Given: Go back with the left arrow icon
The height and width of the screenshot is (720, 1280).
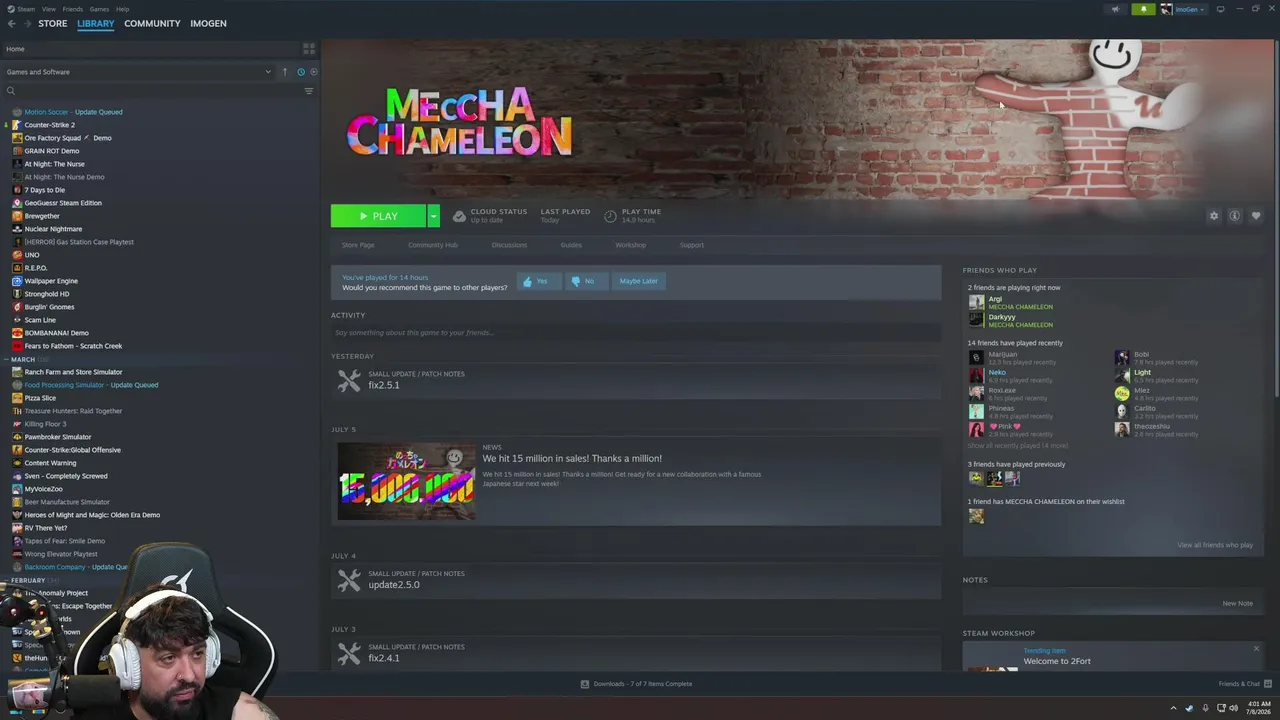Looking at the screenshot, I should pyautogui.click(x=12, y=23).
